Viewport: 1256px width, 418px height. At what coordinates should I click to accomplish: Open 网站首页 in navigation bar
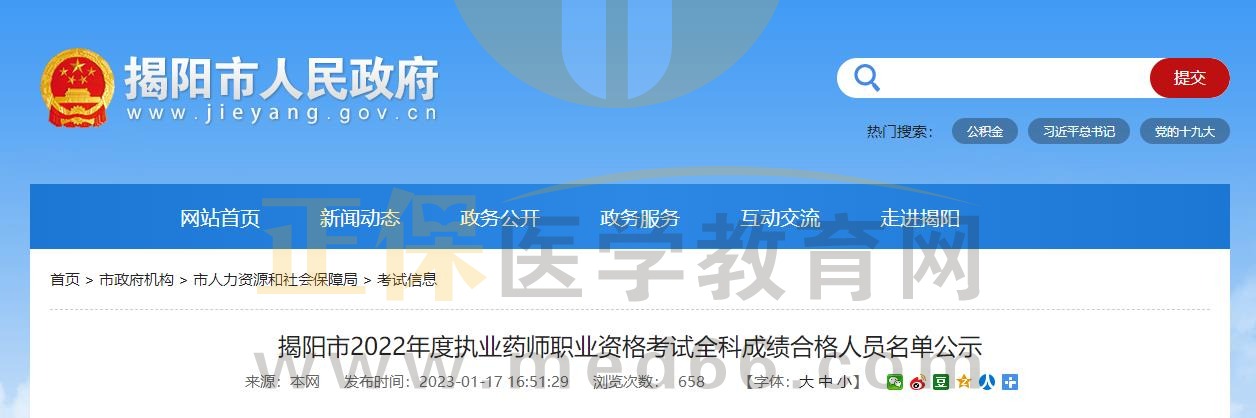pos(220,218)
